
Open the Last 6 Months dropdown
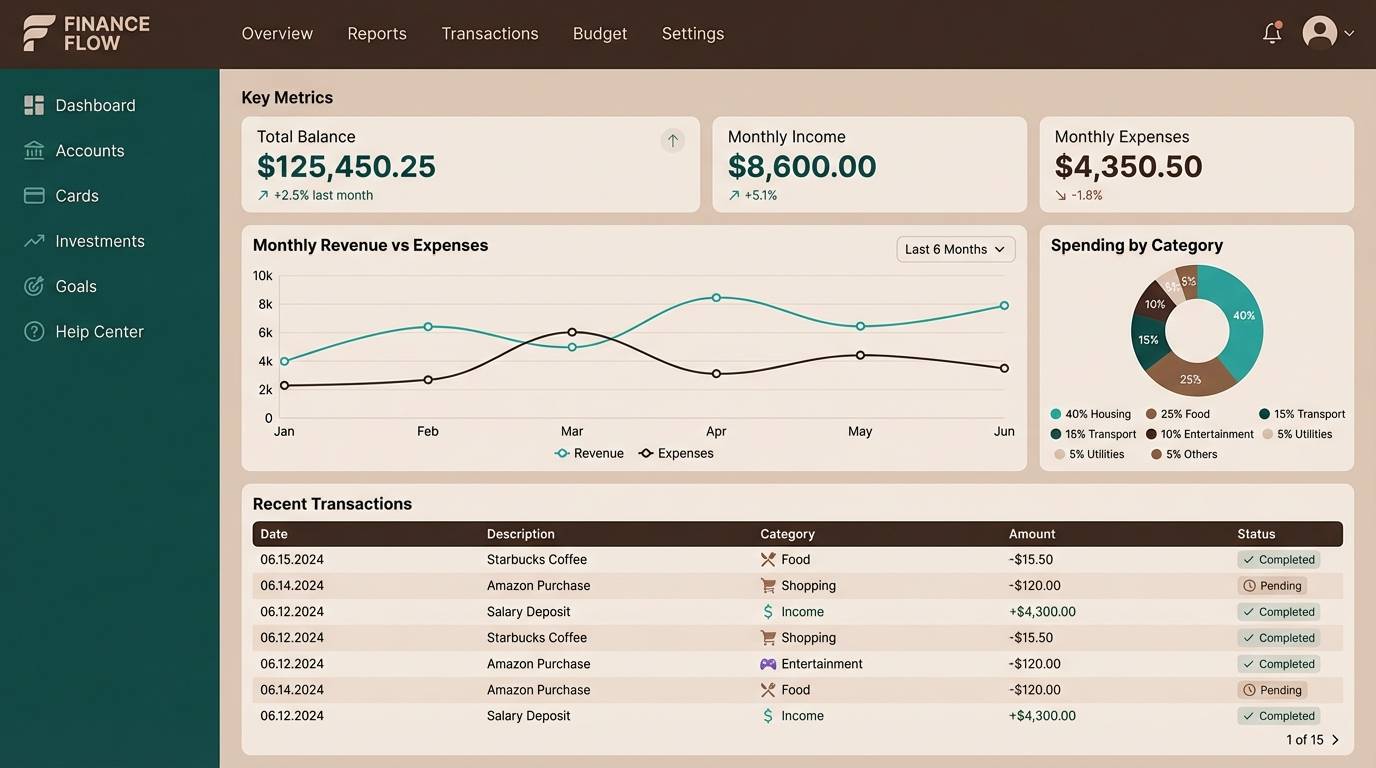click(x=955, y=248)
